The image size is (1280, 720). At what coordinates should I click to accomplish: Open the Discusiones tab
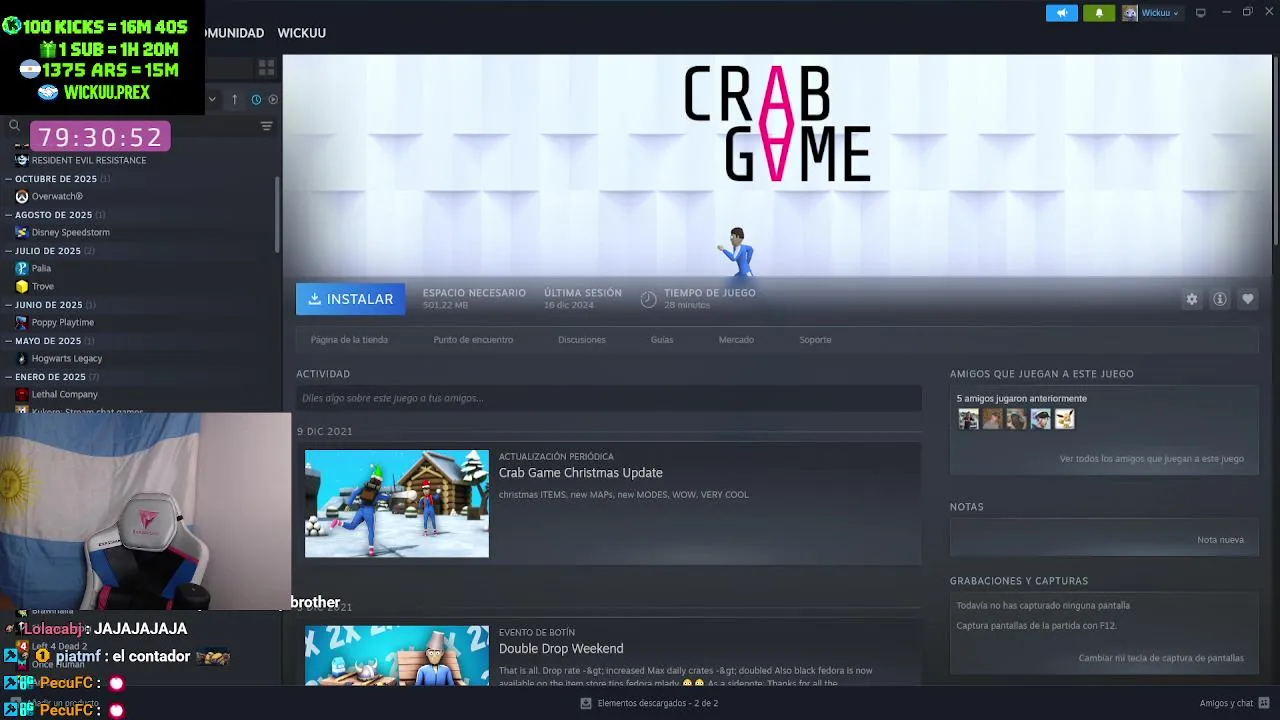coord(582,340)
